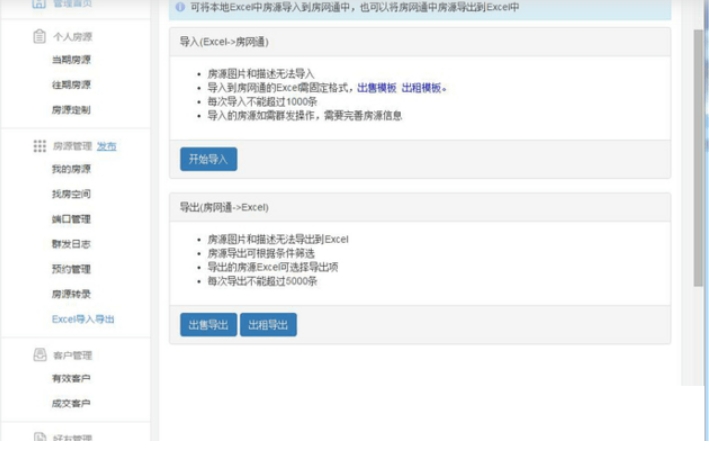The height and width of the screenshot is (463, 709).
Task: Click the 个人房源 section header
Action: coord(73,37)
